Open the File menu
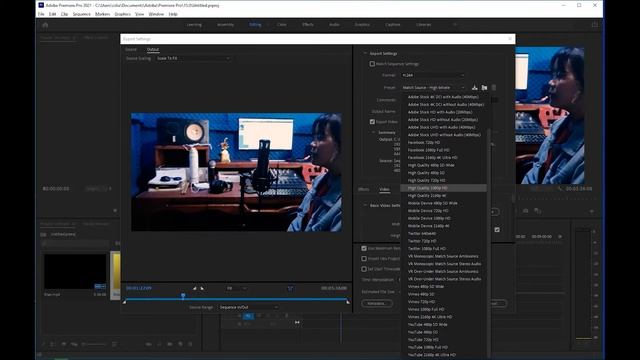Screen dimensions: 640x360 [41, 14]
